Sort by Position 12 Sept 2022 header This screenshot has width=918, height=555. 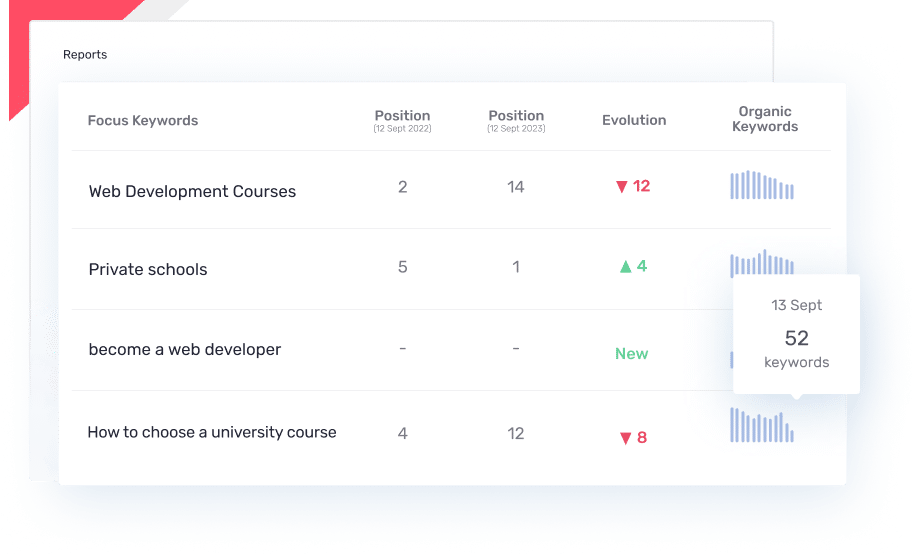402,121
